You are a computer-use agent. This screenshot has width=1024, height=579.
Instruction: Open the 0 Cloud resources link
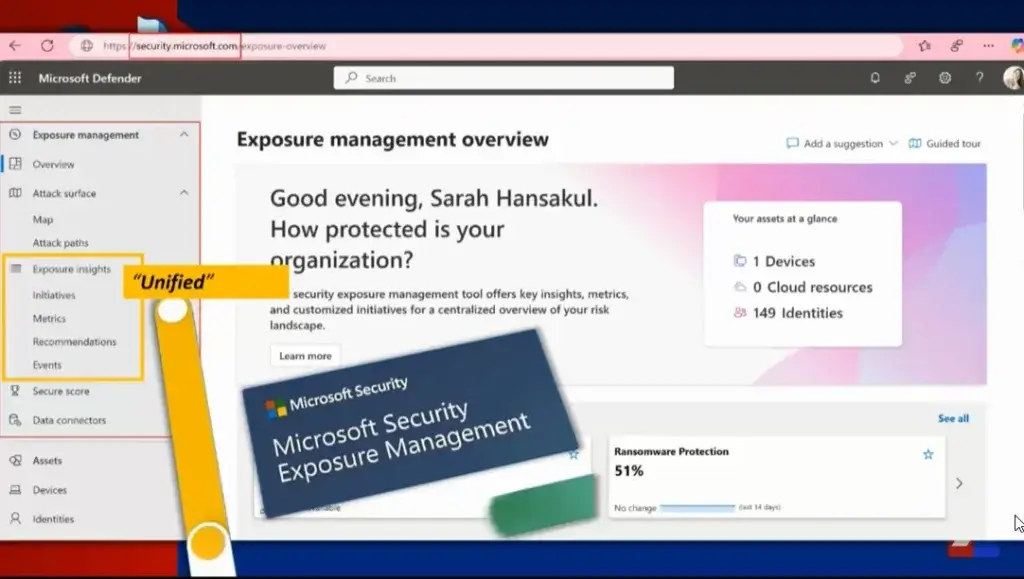pyautogui.click(x=812, y=287)
